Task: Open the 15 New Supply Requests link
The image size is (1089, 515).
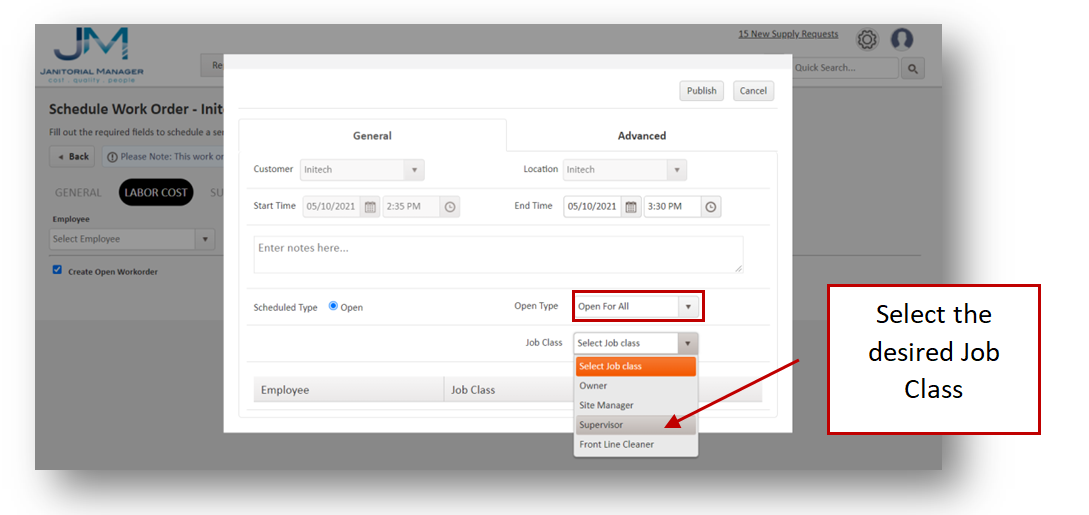Action: (x=788, y=34)
